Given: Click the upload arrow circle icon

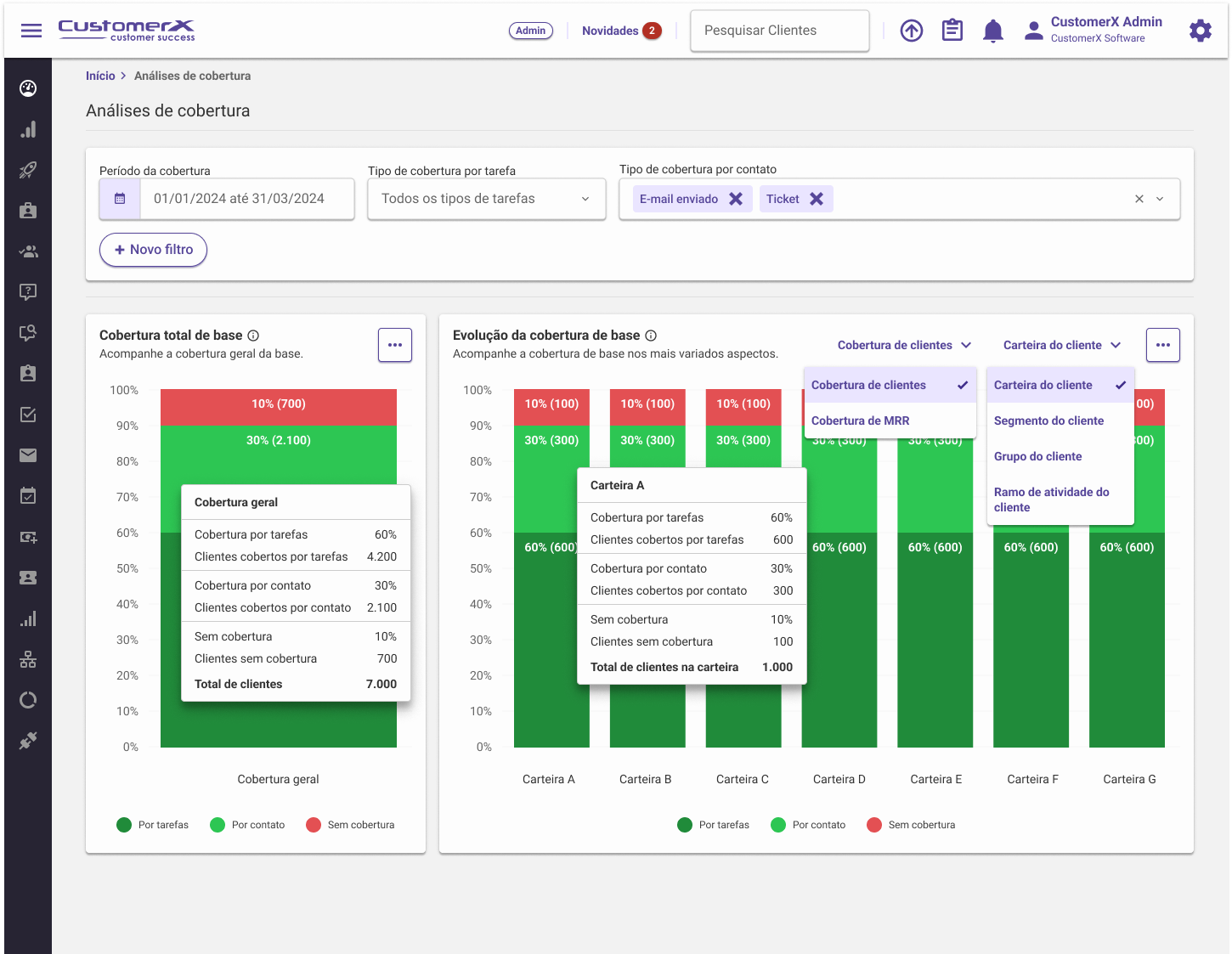Looking at the screenshot, I should tap(911, 31).
